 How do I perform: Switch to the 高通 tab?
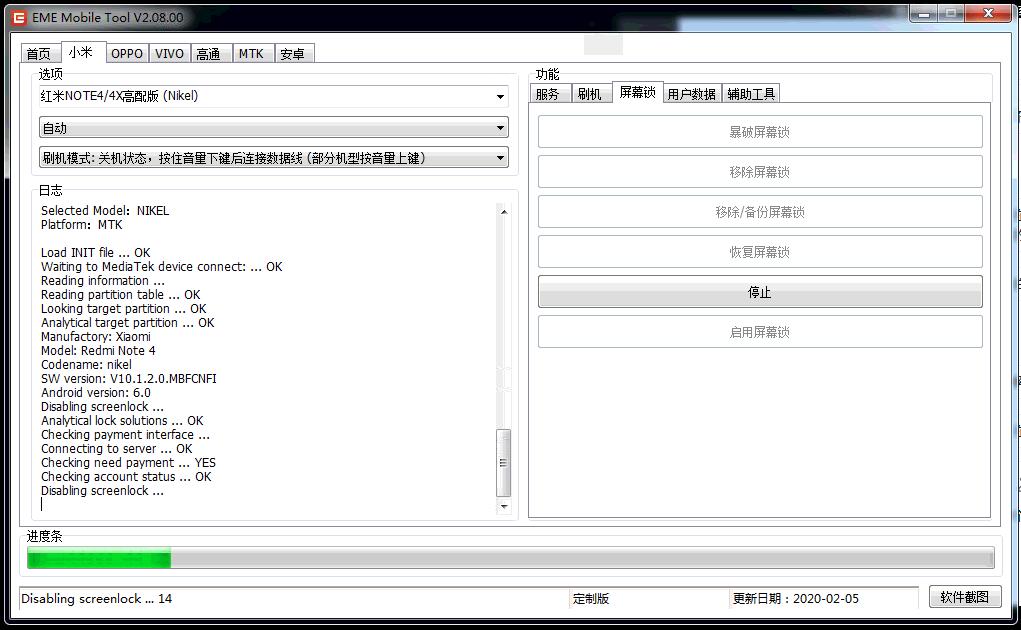pos(211,53)
